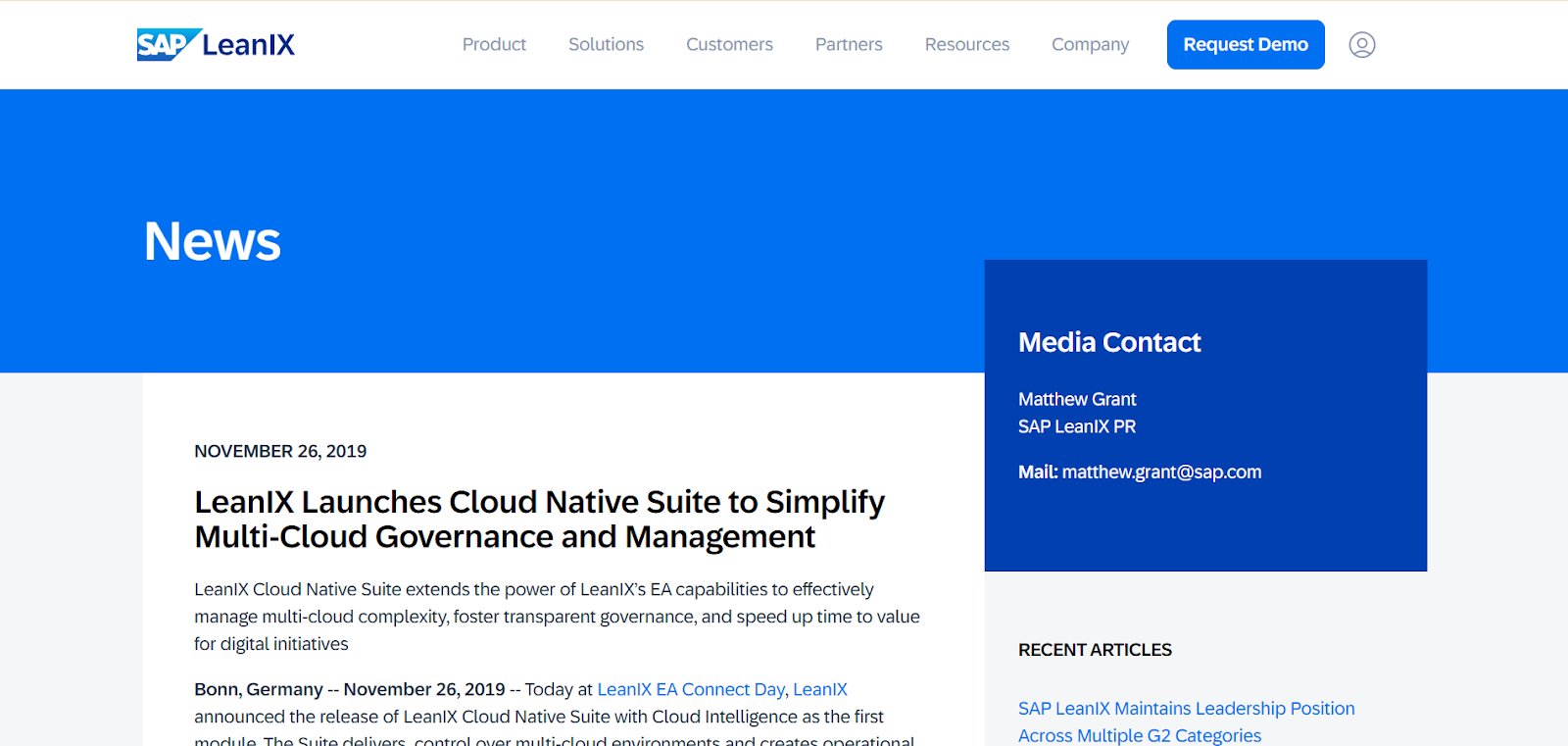Open the Company menu
Screen dimensions: 1568x746
click(1090, 44)
